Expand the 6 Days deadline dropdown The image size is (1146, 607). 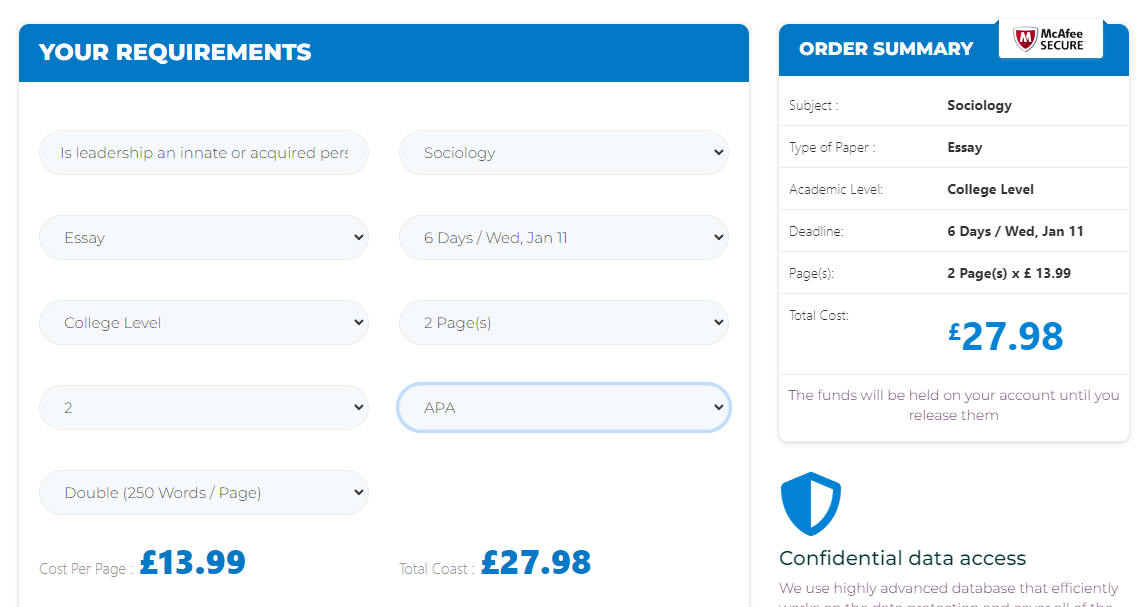[x=563, y=237]
